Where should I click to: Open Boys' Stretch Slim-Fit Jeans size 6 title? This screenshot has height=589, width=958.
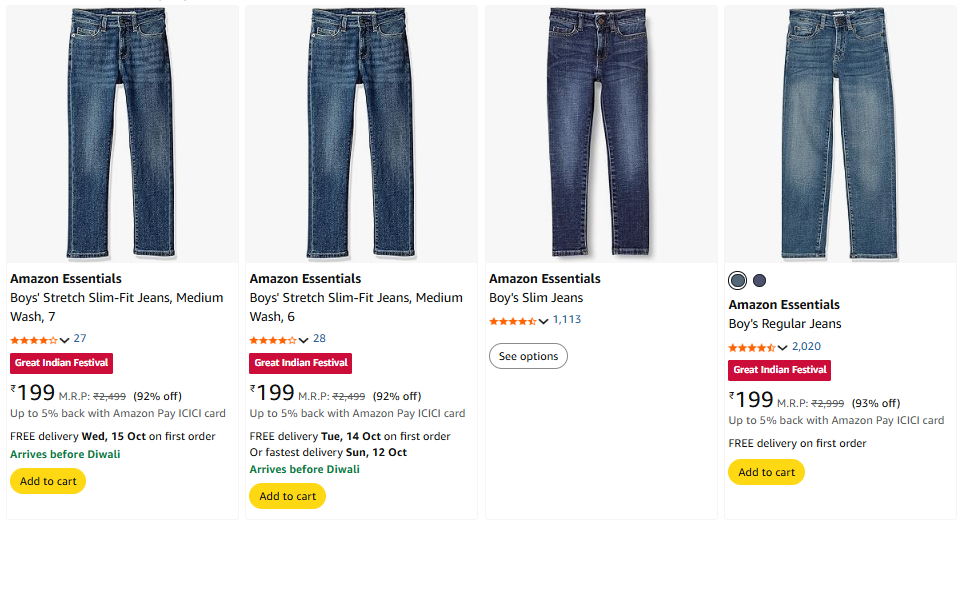[355, 306]
